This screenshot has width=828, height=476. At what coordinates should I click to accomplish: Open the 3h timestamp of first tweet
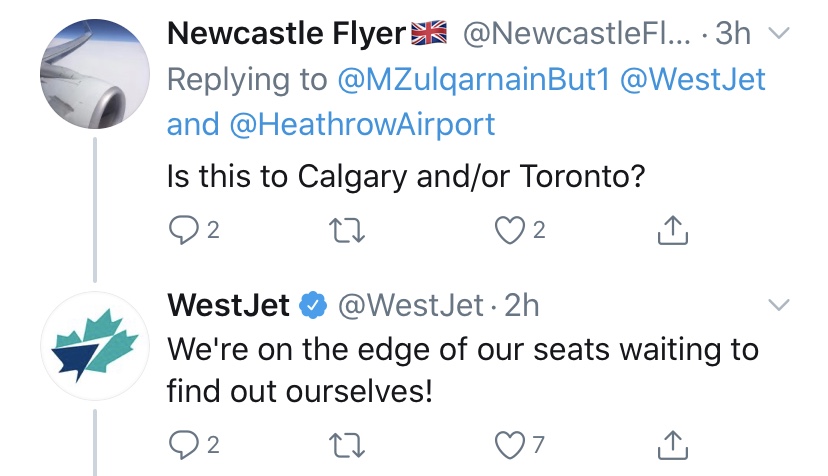click(x=732, y=33)
